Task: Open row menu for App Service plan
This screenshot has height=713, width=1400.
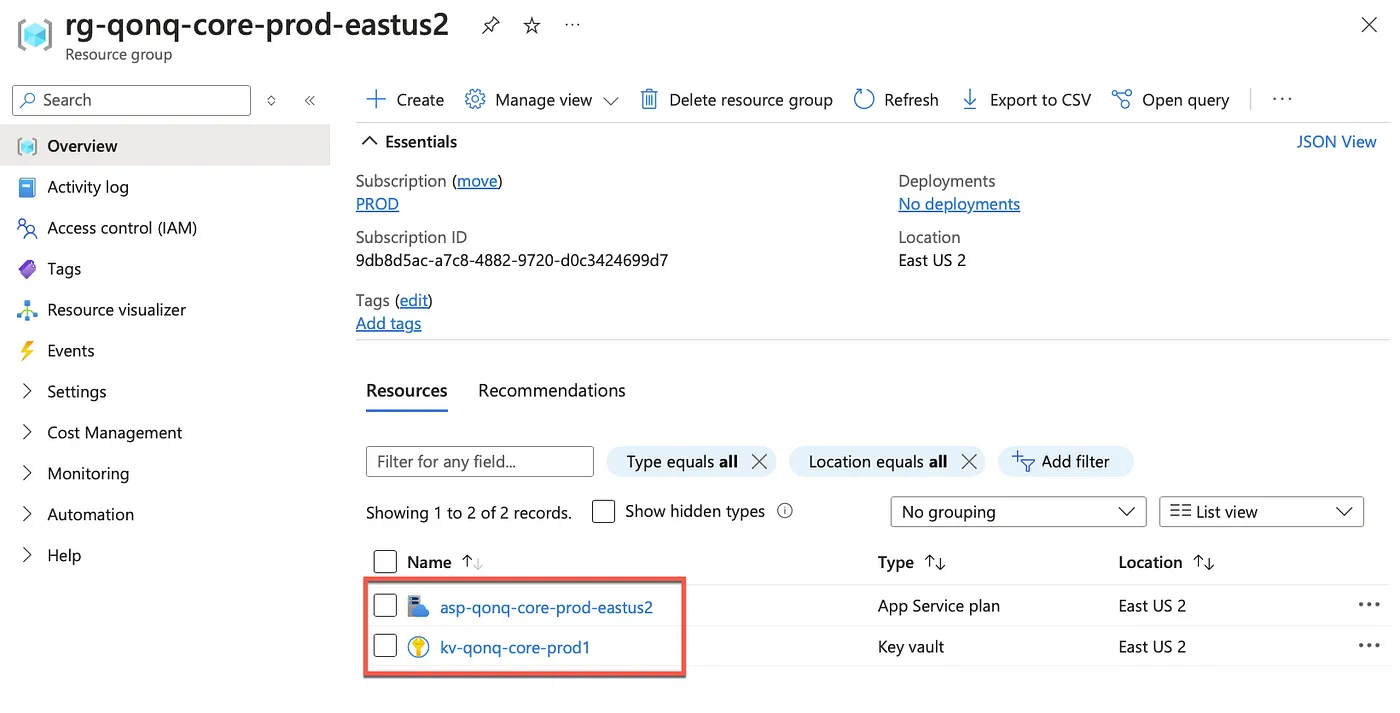Action: [x=1369, y=605]
